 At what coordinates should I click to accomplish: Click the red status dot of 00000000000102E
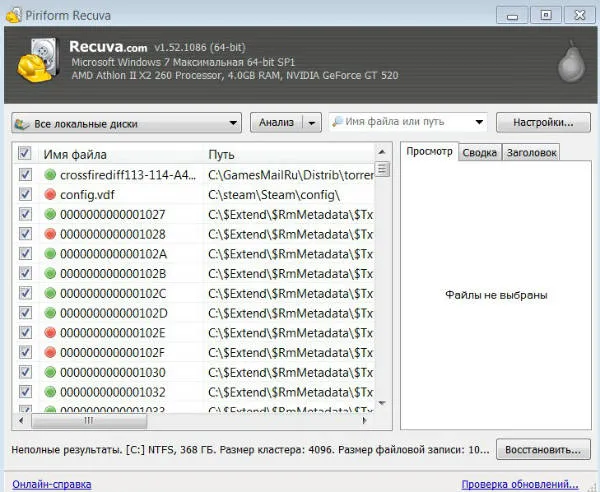[50, 333]
